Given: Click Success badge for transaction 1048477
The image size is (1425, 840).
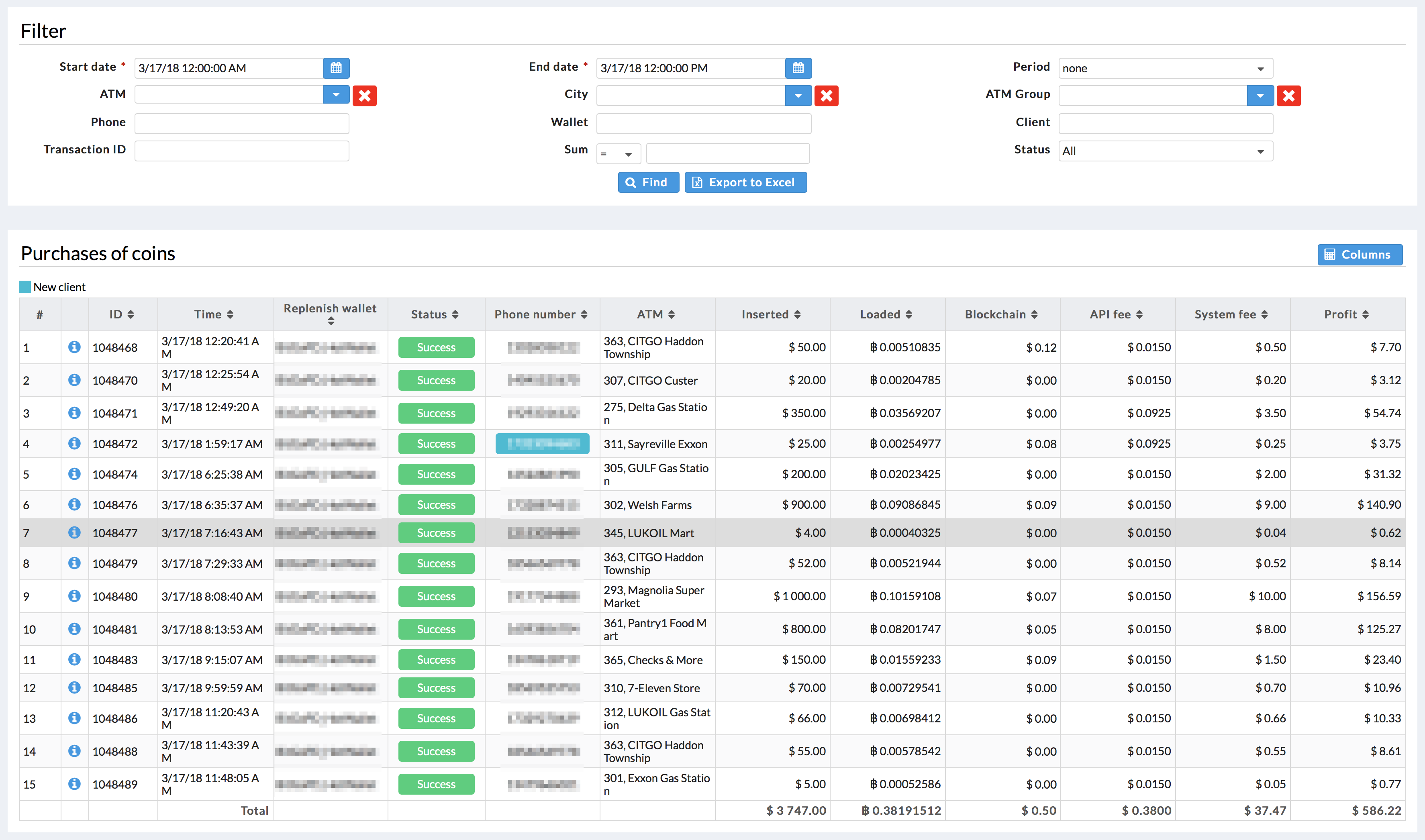Looking at the screenshot, I should click(436, 533).
